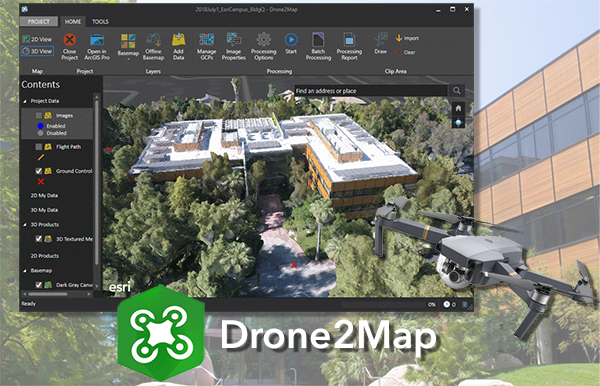
Task: Open Processing Options gear
Action: point(263,40)
